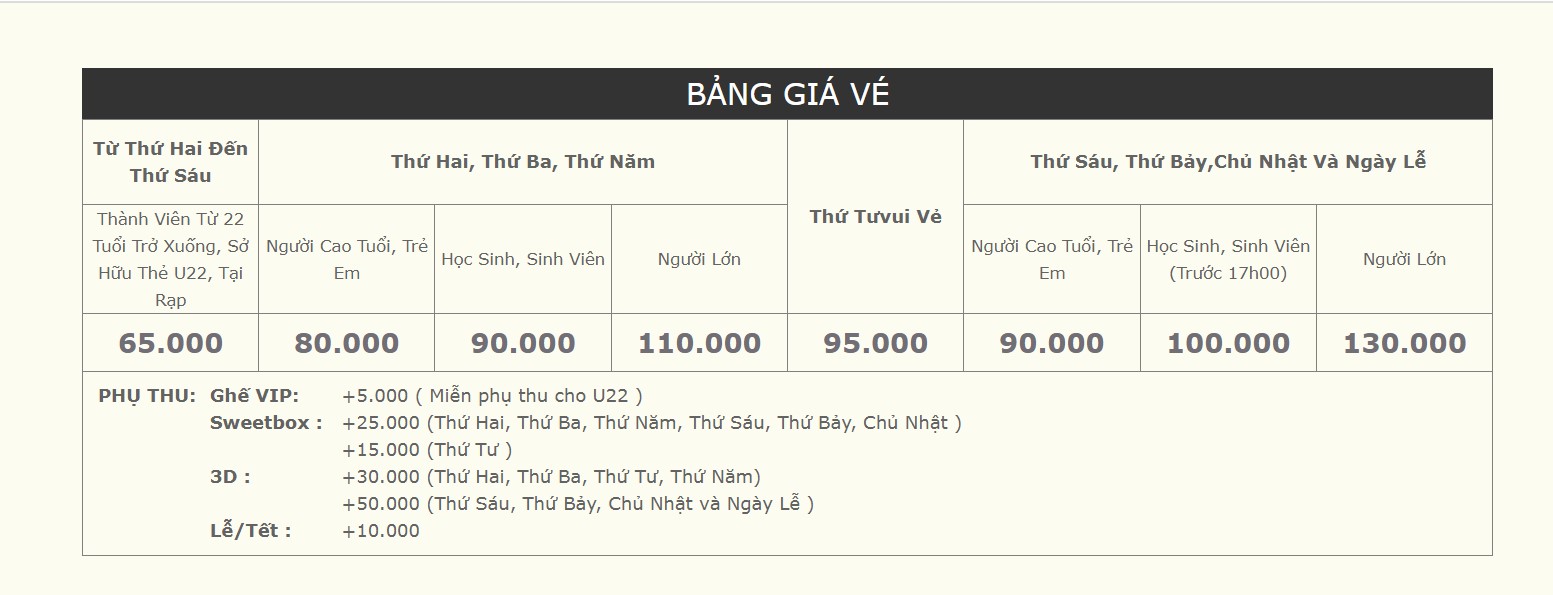This screenshot has width=1553, height=595.
Task: Click the Thứ Sáu, Thứ Bảy, Chủ Nhật header
Action: tap(1228, 162)
